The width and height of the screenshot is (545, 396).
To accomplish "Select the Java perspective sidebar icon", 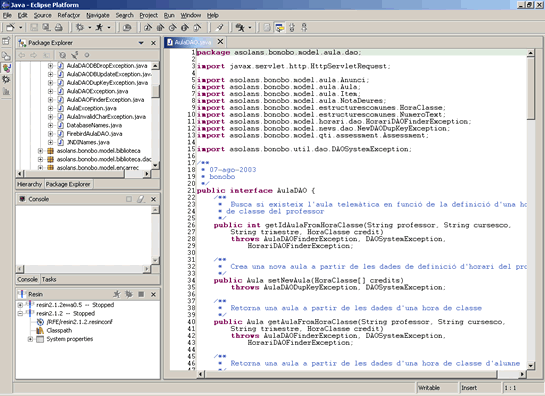I will pyautogui.click(x=6, y=68).
